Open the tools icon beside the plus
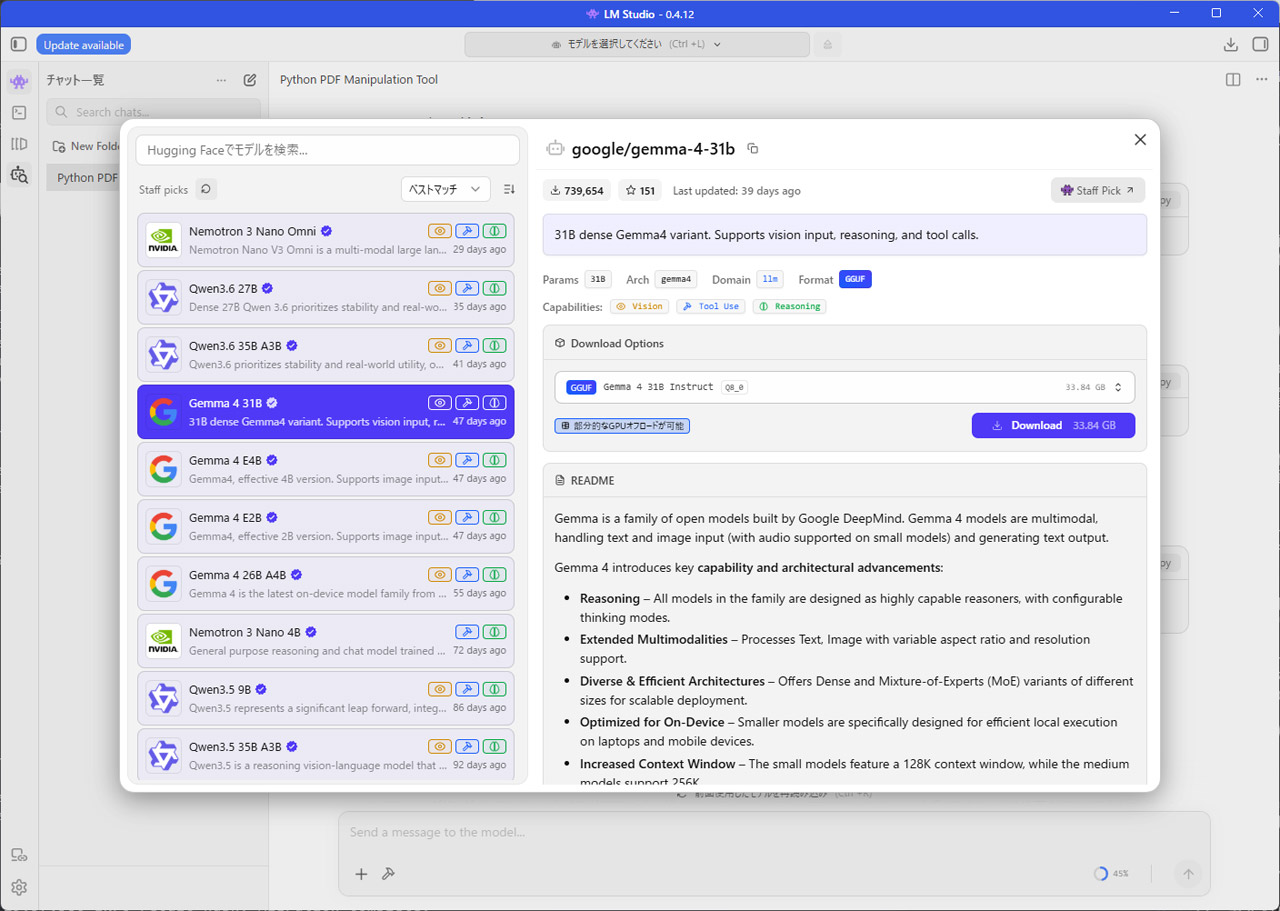This screenshot has width=1280, height=911. tap(388, 874)
